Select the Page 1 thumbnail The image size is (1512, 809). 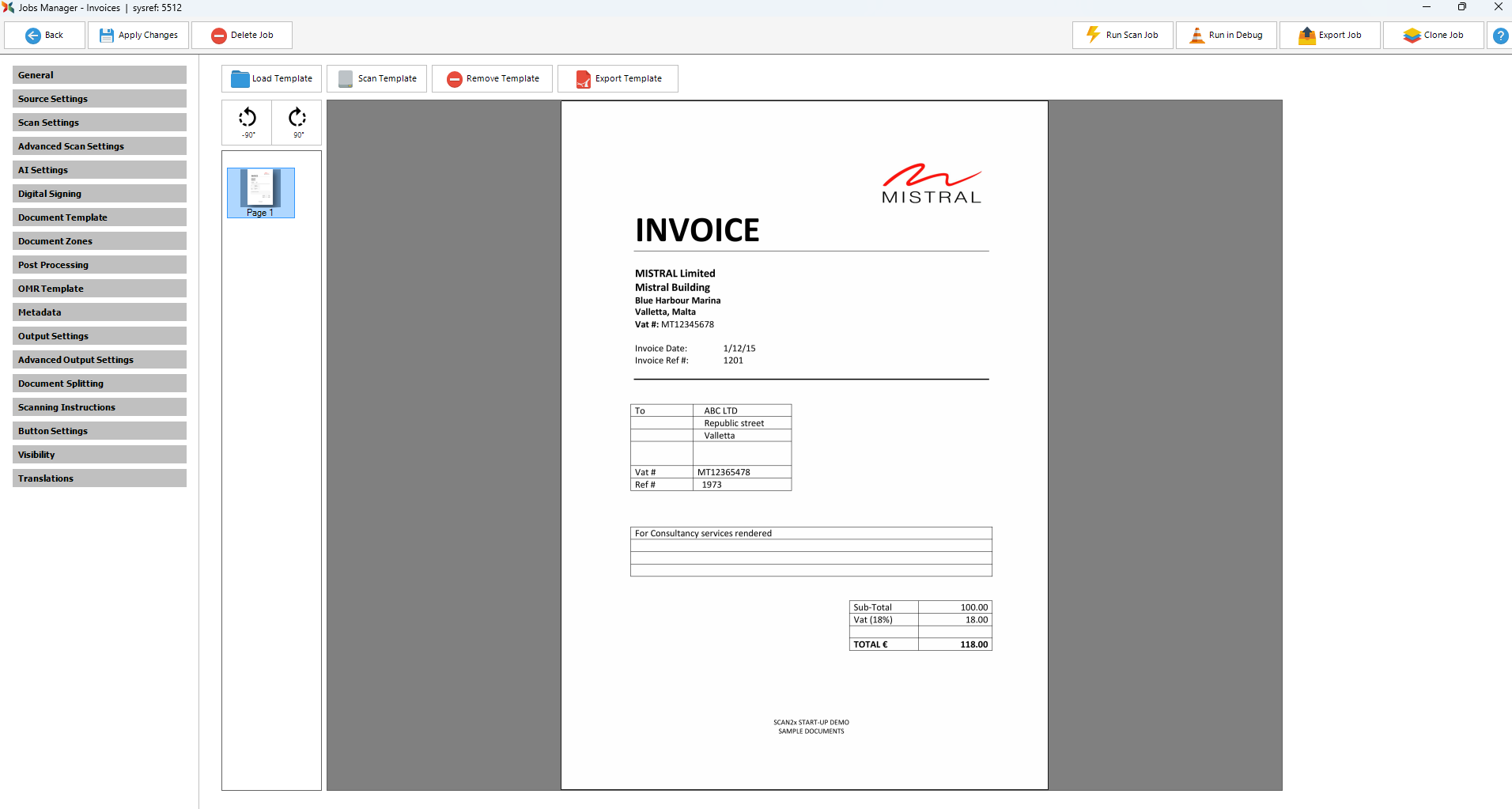point(260,192)
